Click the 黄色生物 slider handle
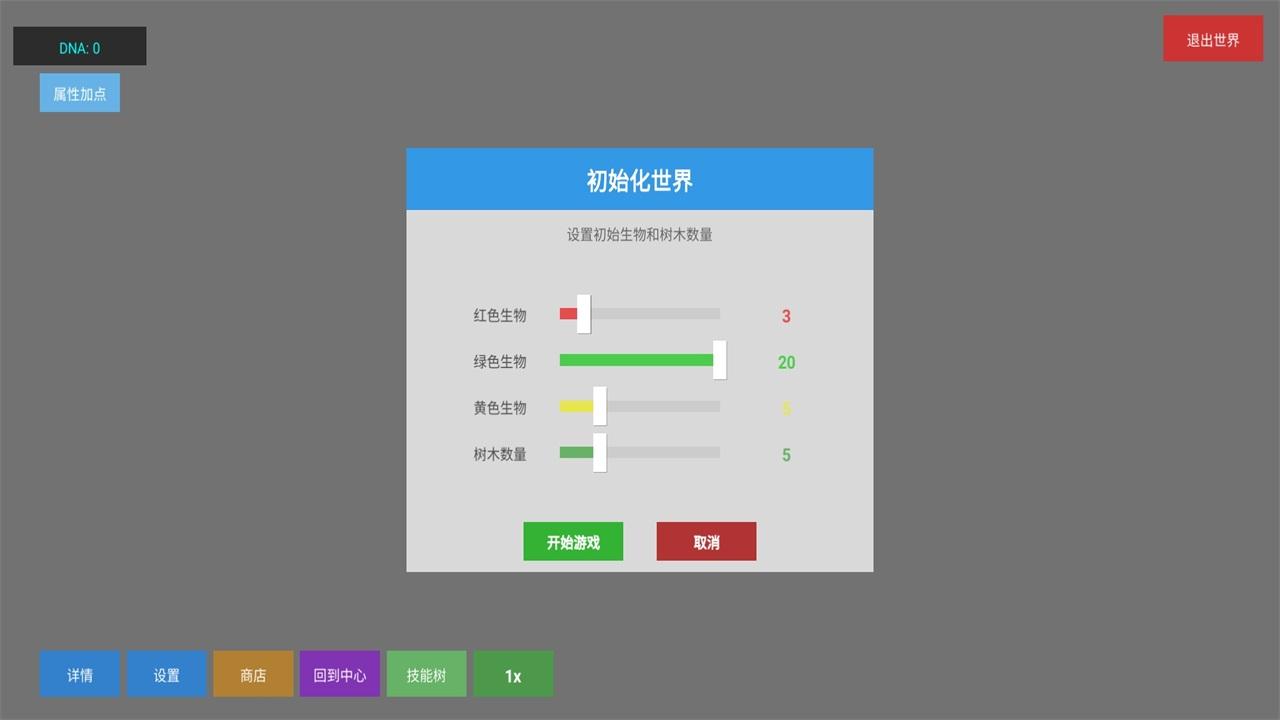The height and width of the screenshot is (720, 1280). 600,406
